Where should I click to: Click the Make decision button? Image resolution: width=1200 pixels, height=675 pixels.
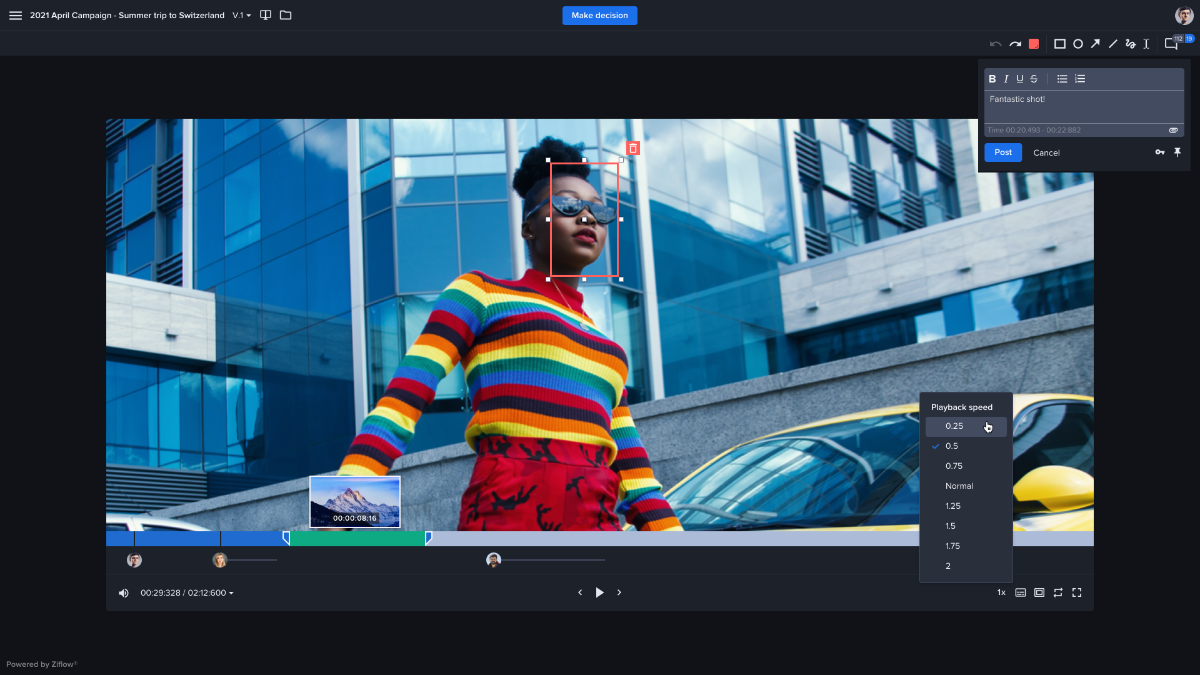pyautogui.click(x=599, y=15)
